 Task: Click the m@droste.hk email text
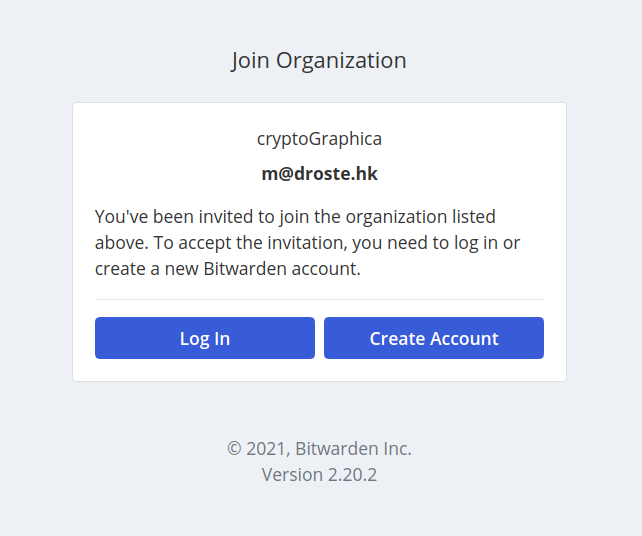coord(319,174)
